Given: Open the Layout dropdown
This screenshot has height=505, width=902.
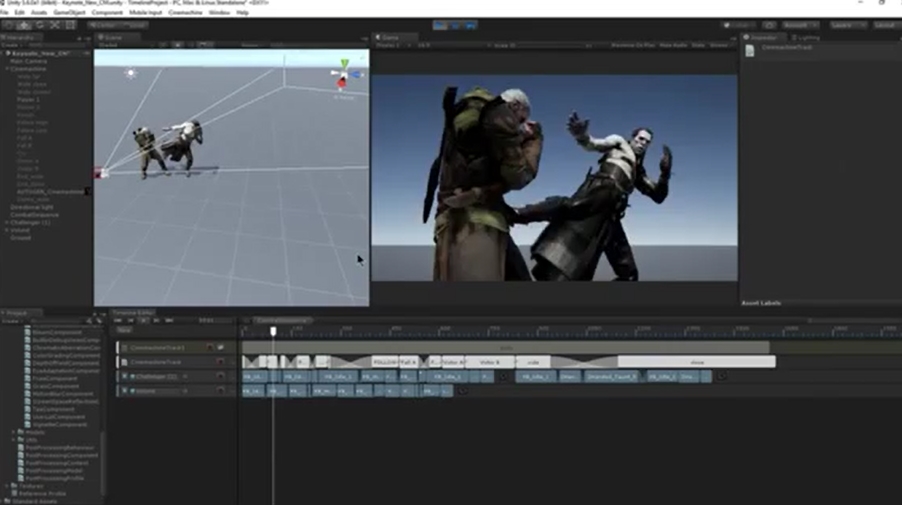Looking at the screenshot, I should click(886, 25).
